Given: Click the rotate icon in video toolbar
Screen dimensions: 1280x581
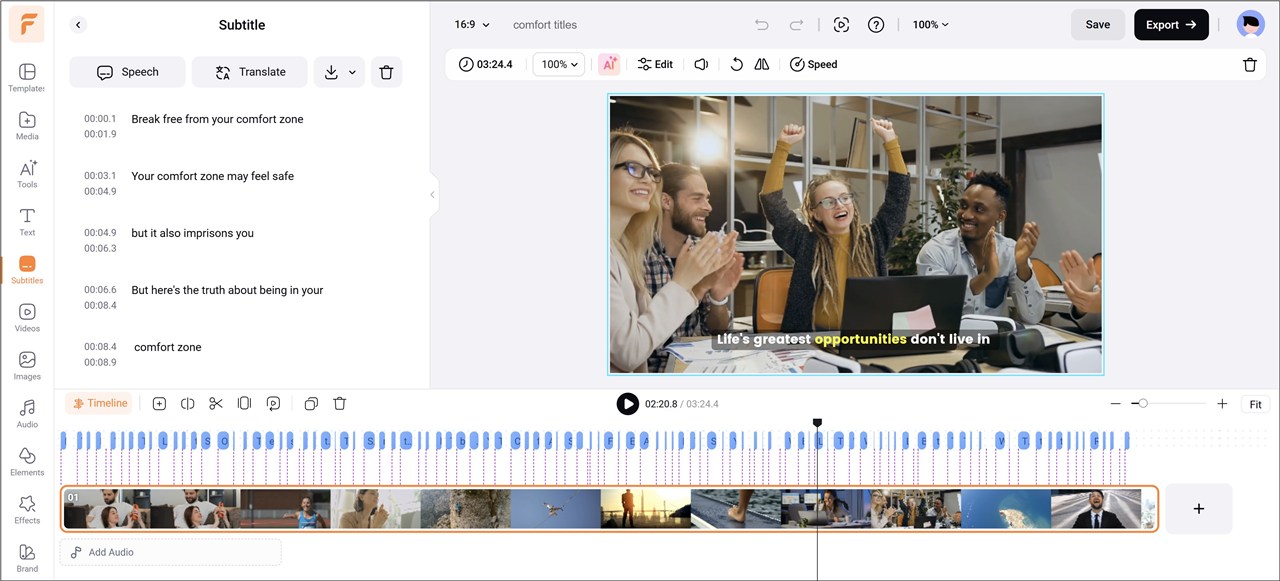Looking at the screenshot, I should pos(736,64).
